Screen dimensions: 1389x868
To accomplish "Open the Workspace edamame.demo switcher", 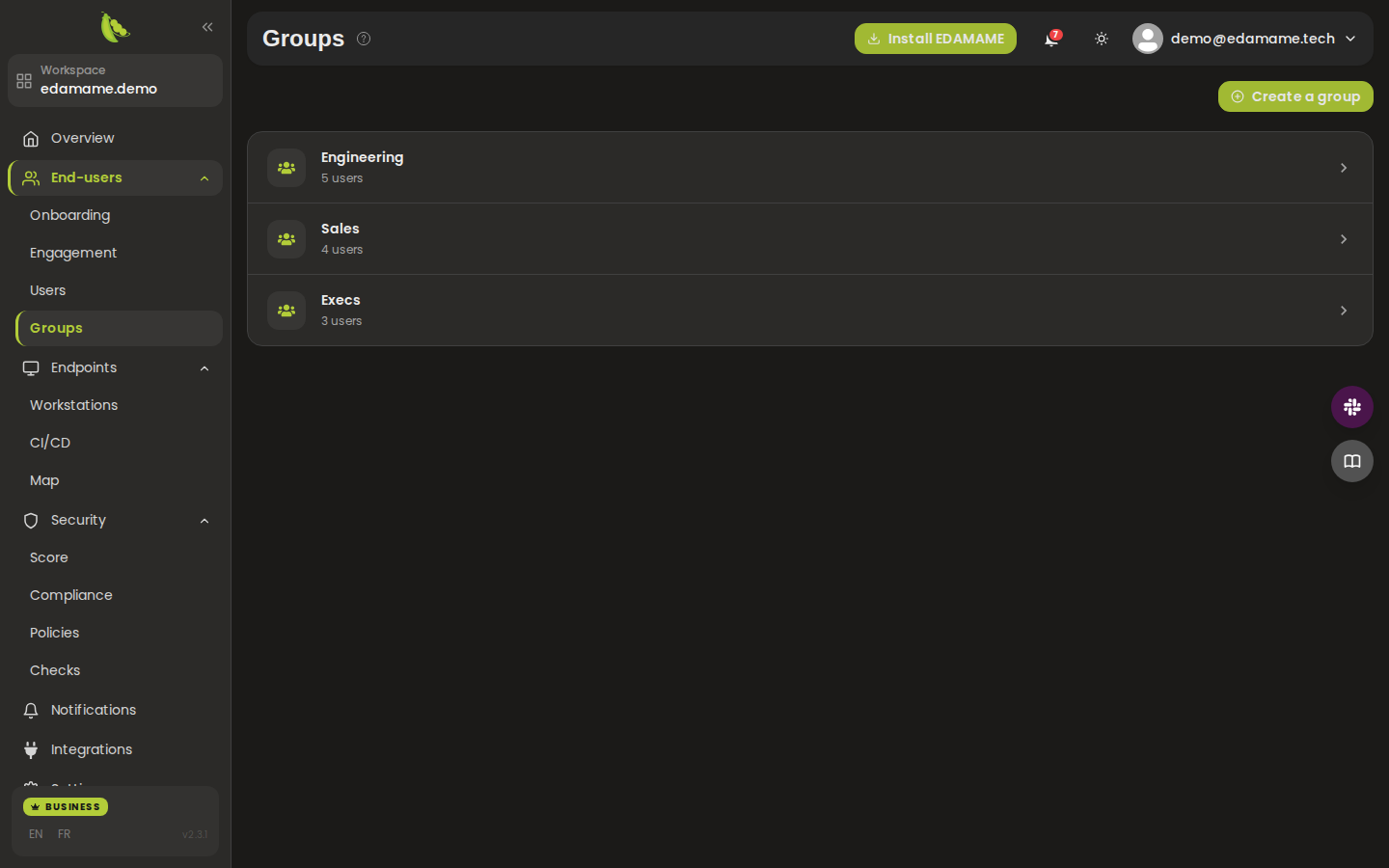I will pyautogui.click(x=115, y=80).
